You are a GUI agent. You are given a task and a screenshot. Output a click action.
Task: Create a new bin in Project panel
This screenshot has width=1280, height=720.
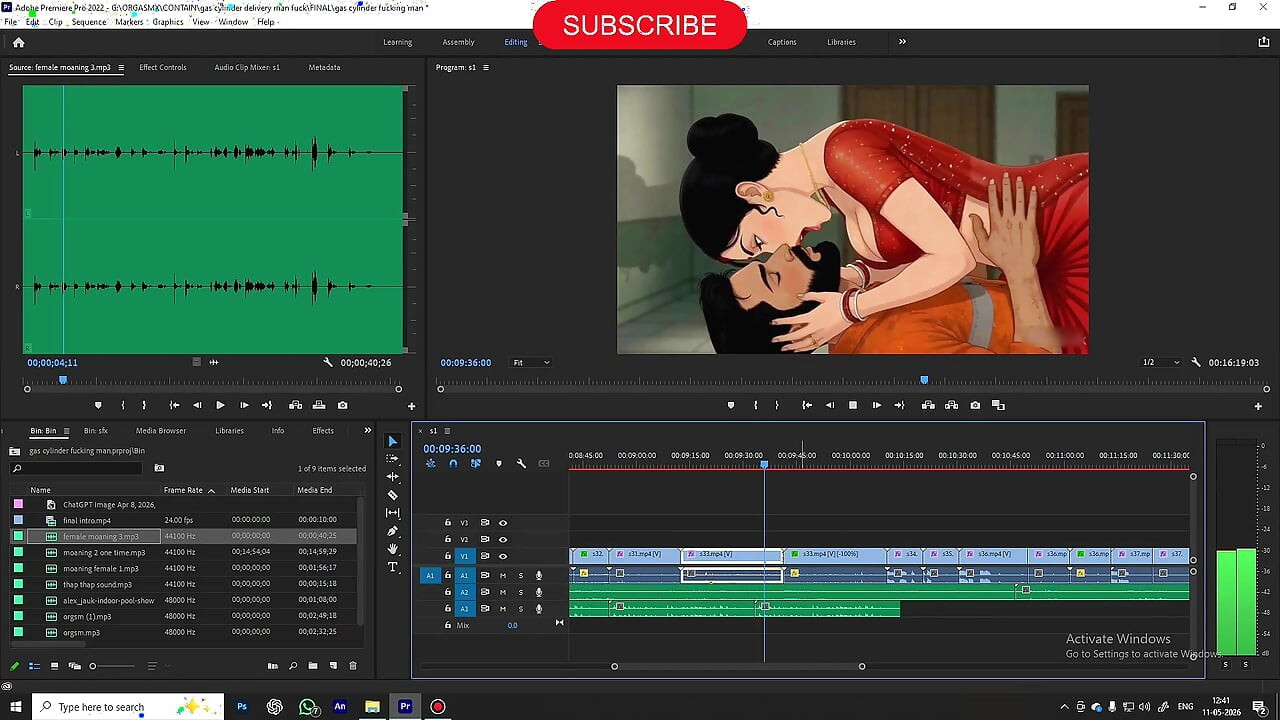click(x=313, y=666)
